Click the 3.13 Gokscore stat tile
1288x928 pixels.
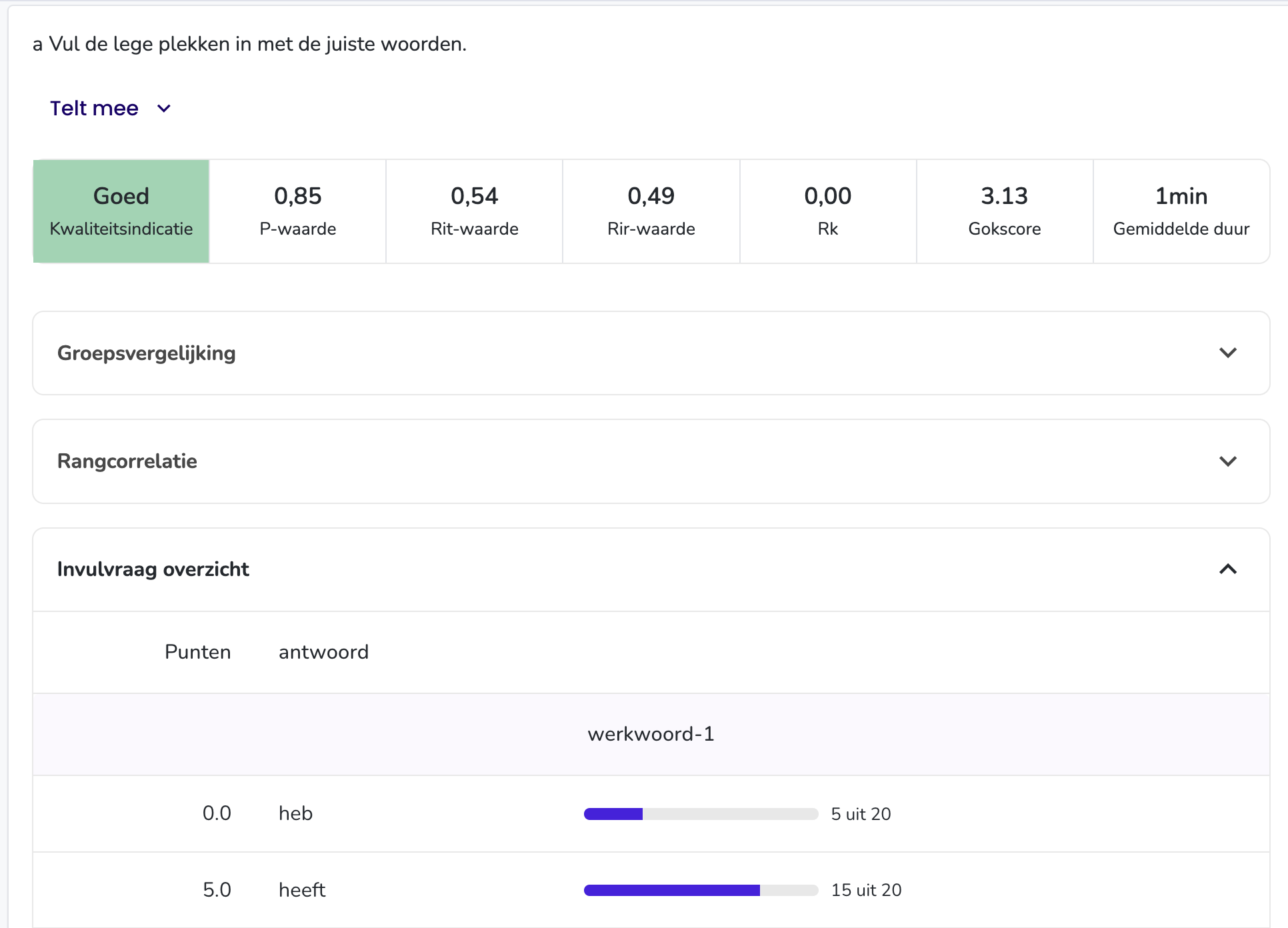pyautogui.click(x=1005, y=211)
